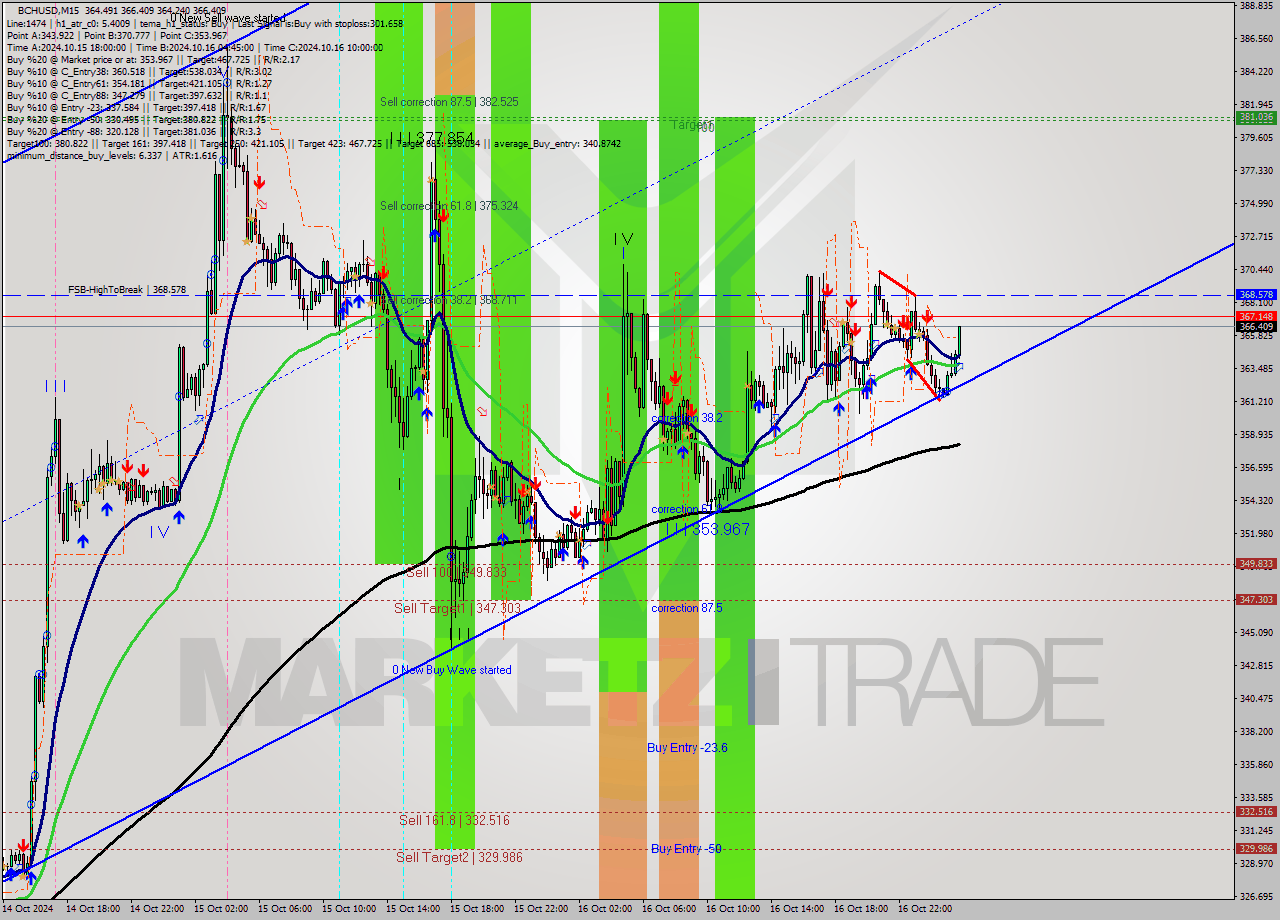
Task: Click the 'Buy Entry -50' label
Action: [686, 849]
